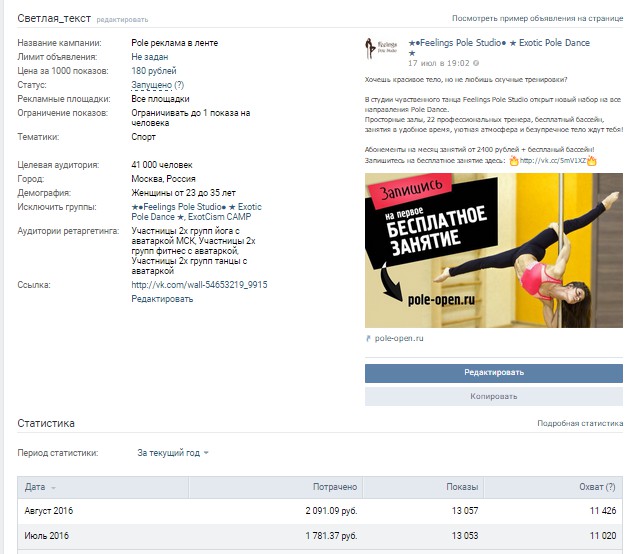
Task: Change the 180 рублей price link
Action: 154,71
